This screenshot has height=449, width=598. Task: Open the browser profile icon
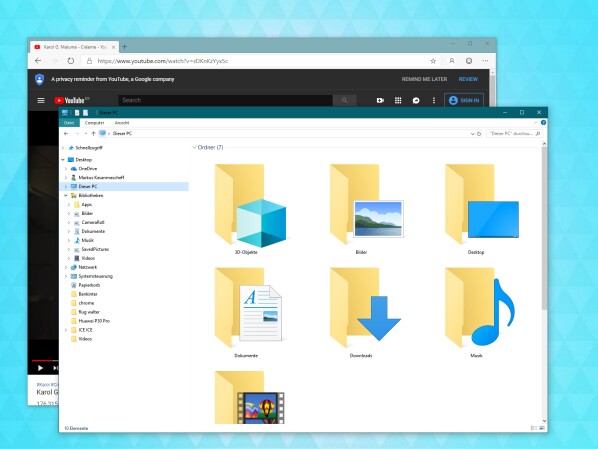click(x=452, y=61)
